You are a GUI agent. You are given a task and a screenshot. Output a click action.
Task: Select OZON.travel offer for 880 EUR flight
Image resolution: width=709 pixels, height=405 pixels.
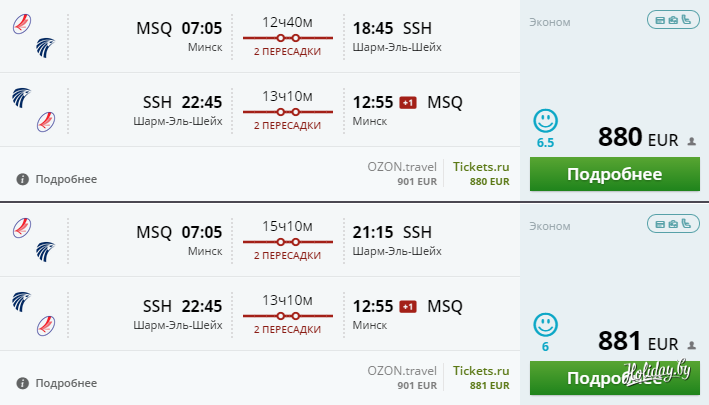click(403, 174)
